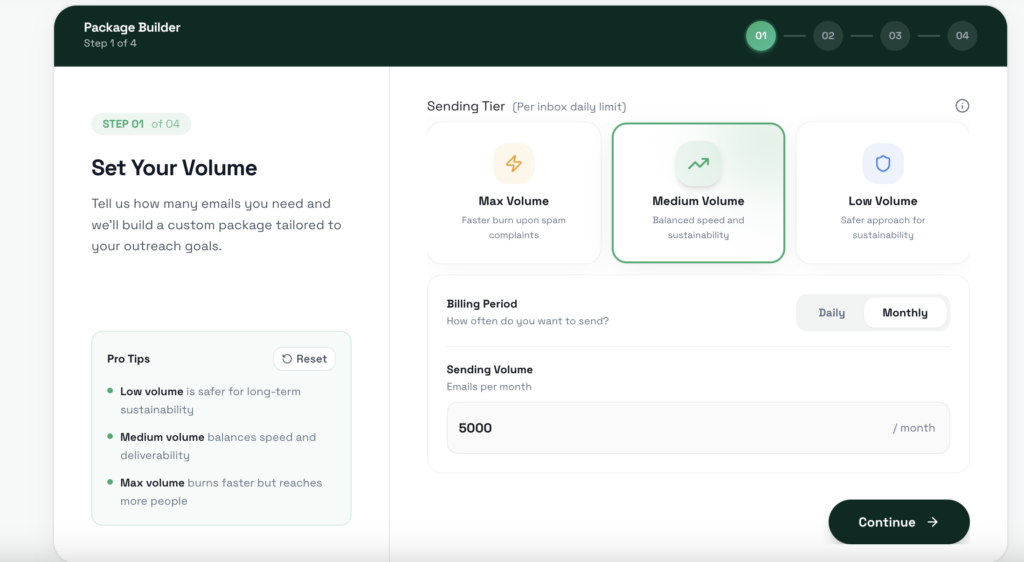Jump to step 04 circle

(x=962, y=36)
